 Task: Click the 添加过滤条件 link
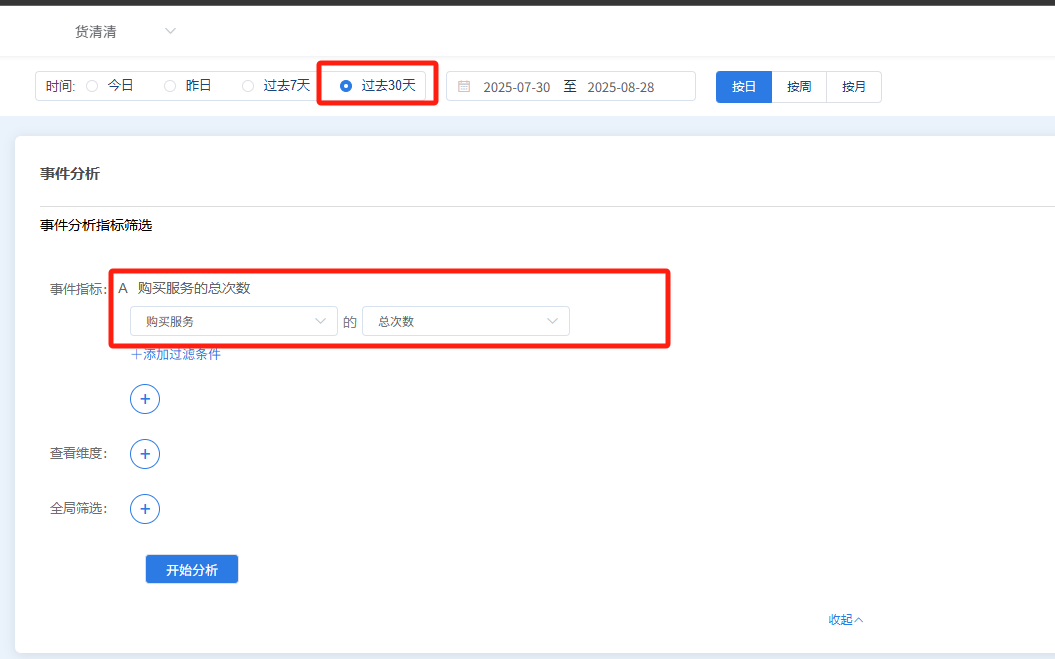[x=176, y=355]
